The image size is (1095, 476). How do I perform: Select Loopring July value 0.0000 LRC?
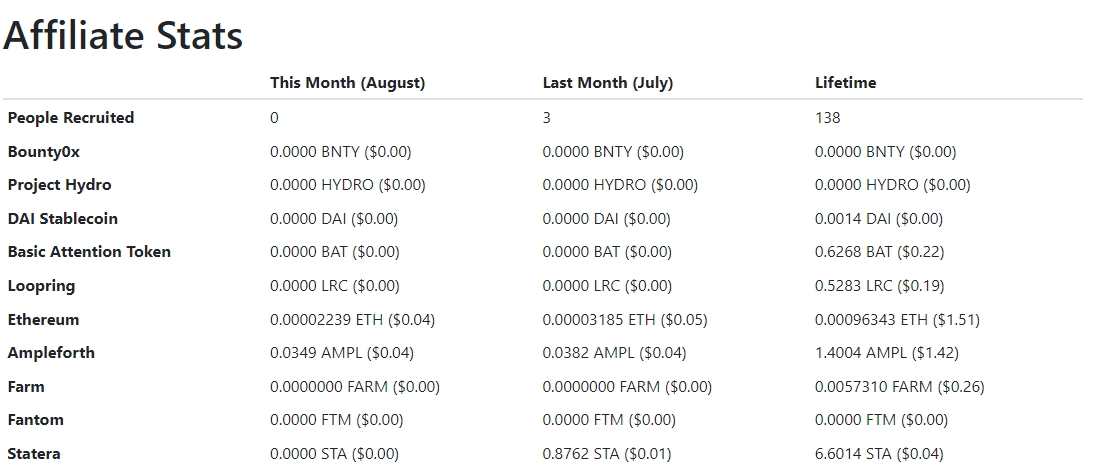(x=607, y=285)
